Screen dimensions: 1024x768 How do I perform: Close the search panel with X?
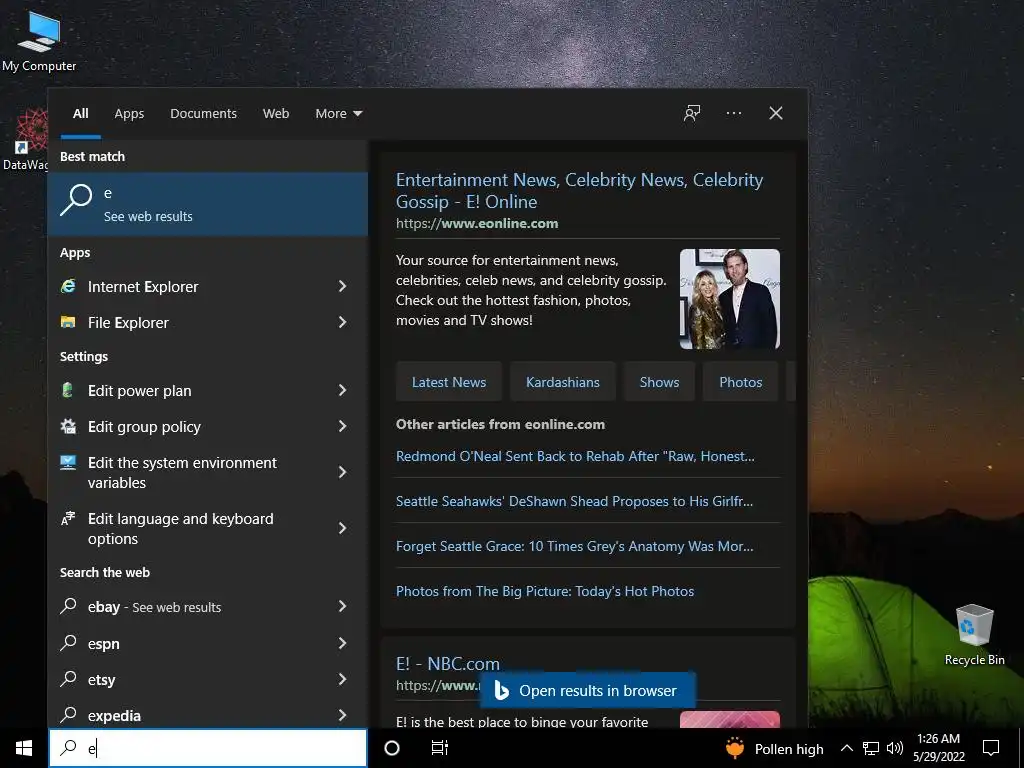(x=776, y=113)
